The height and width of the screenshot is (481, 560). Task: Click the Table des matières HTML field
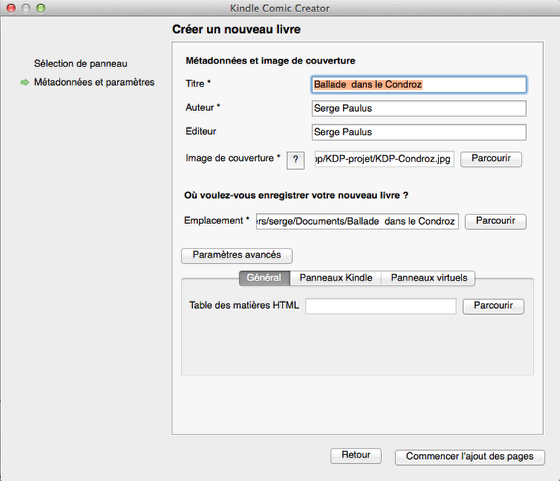click(381, 306)
